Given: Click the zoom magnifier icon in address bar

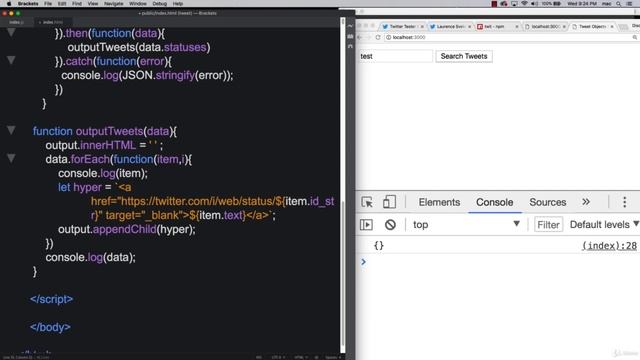Looking at the screenshot, I should point(635,37).
